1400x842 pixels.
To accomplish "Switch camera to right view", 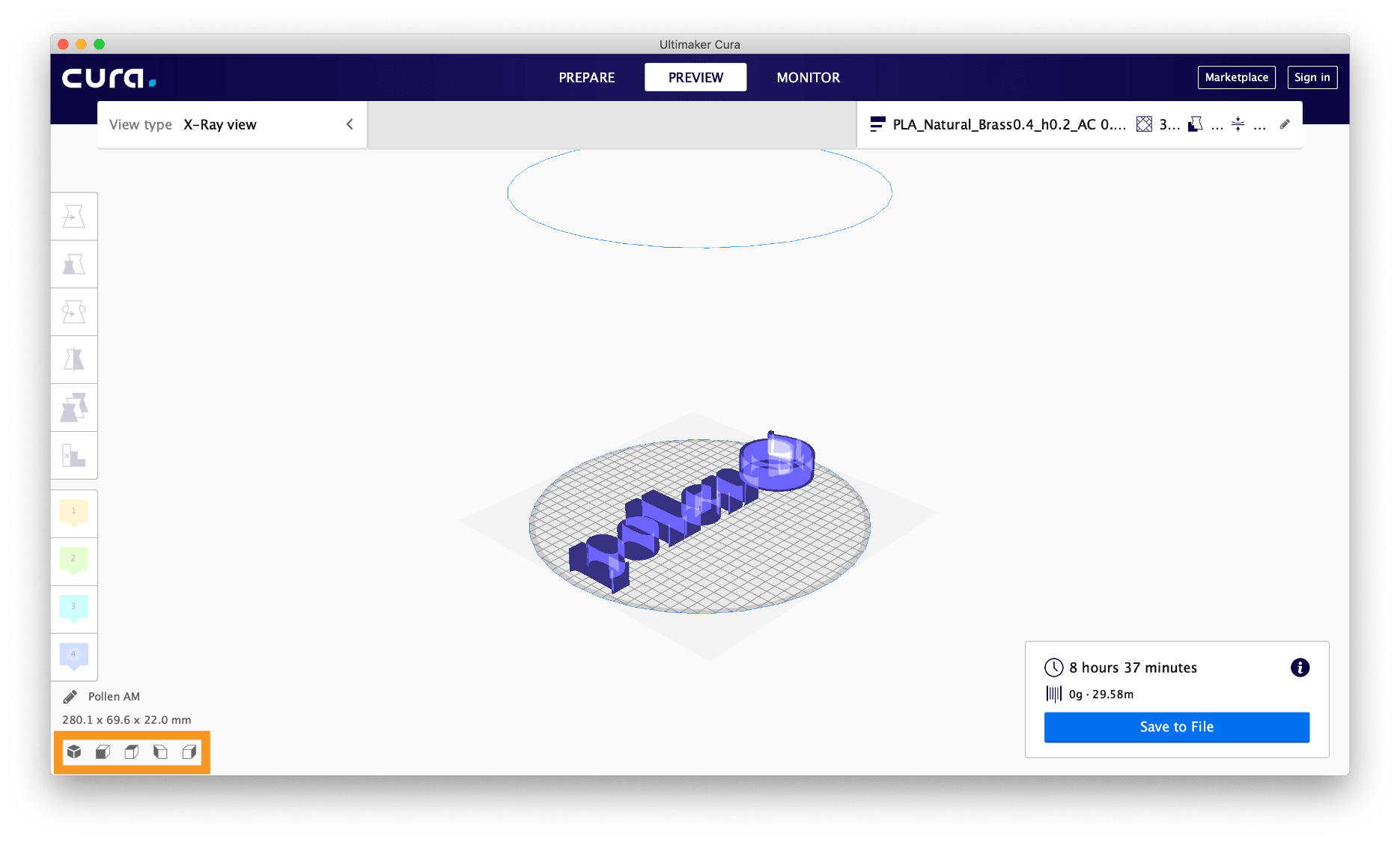I will pos(189,751).
